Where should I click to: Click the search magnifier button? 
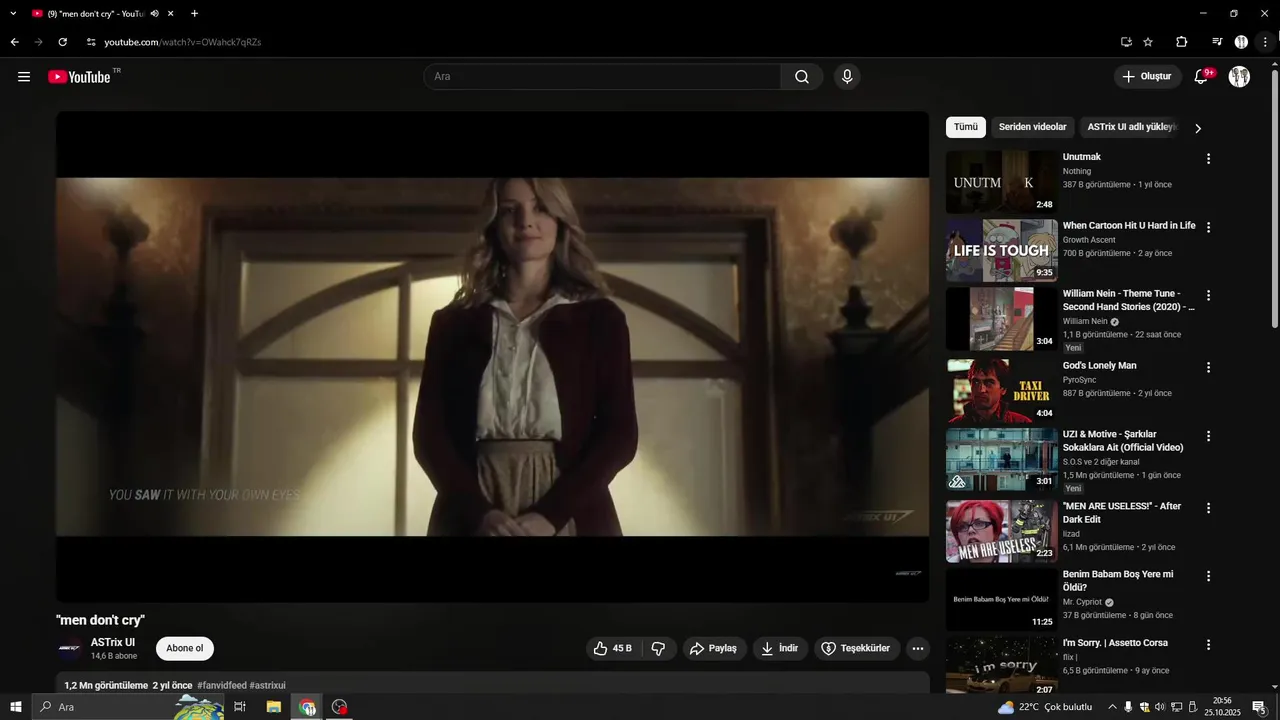coord(802,77)
